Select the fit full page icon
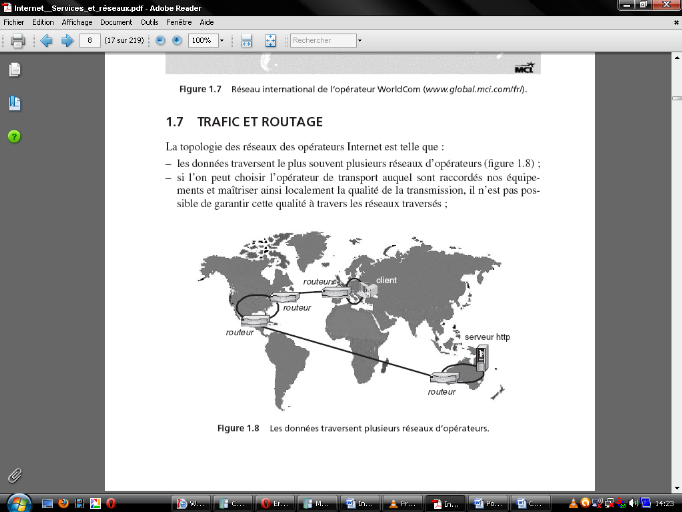The width and height of the screenshot is (682, 512). click(270, 40)
